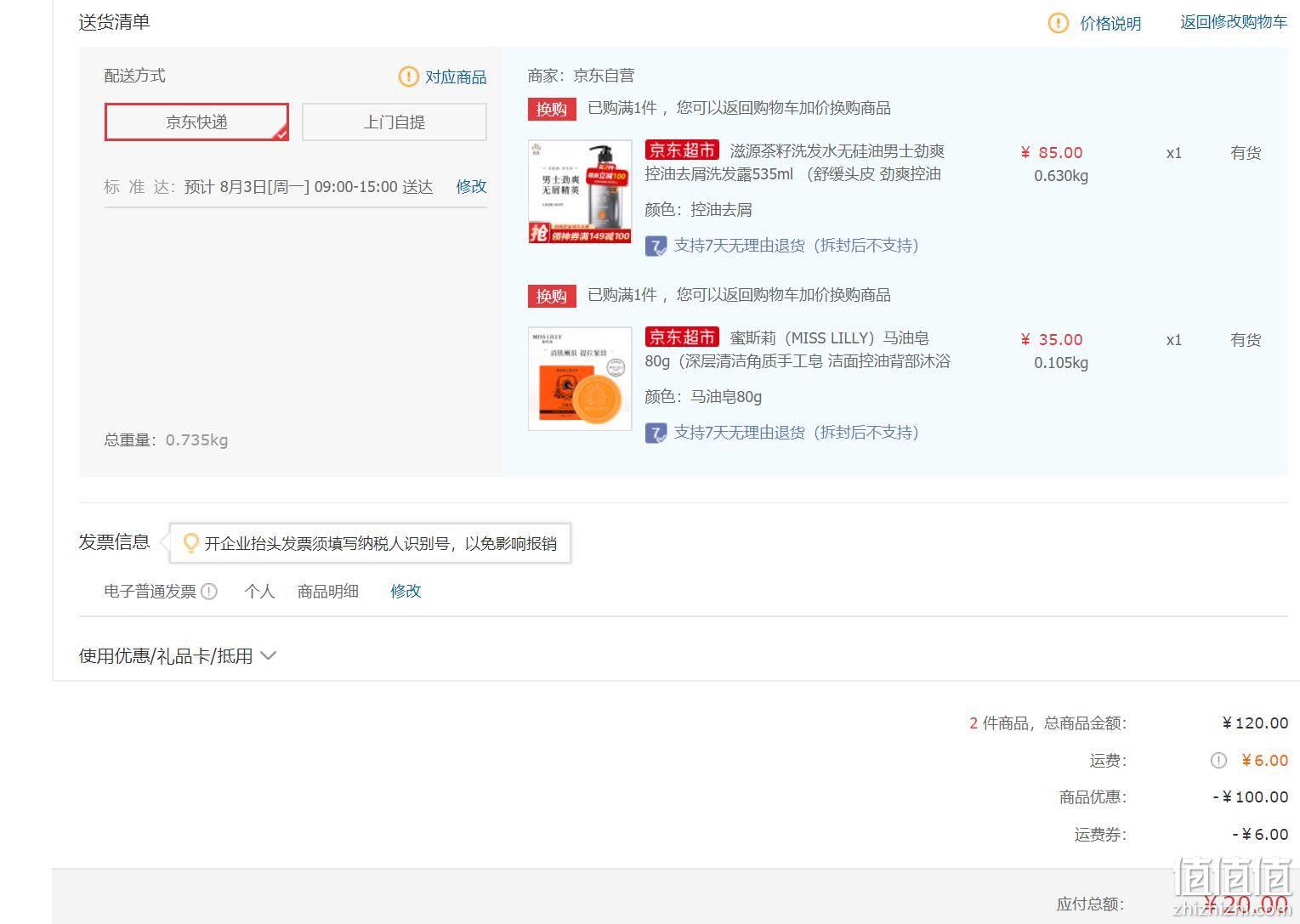Select 上门自提 pickup option

pyautogui.click(x=395, y=122)
